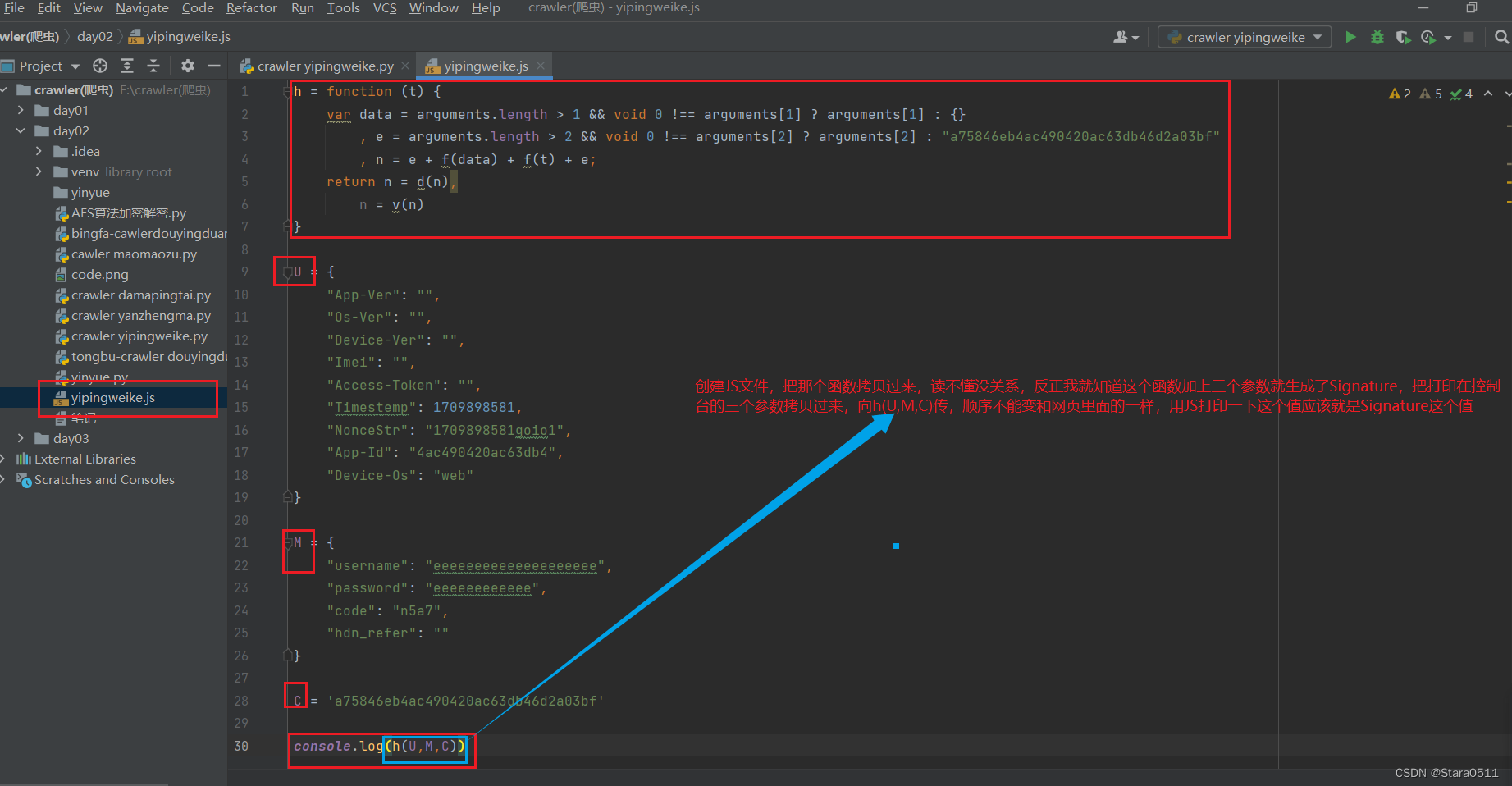This screenshot has height=786, width=1512.
Task: Select External Libraries node
Action: (x=85, y=459)
